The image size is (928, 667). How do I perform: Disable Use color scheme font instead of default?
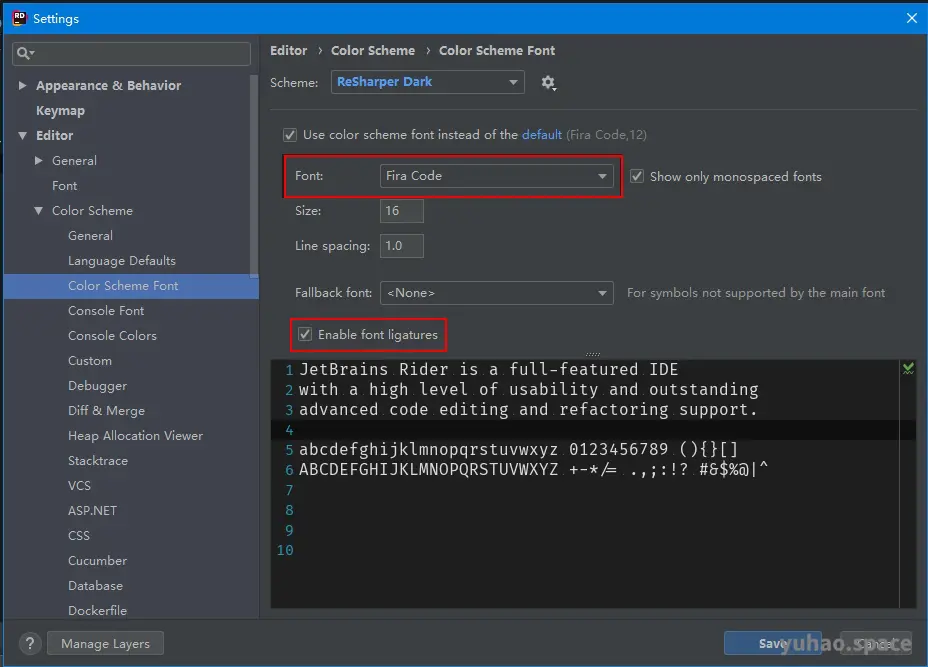290,134
